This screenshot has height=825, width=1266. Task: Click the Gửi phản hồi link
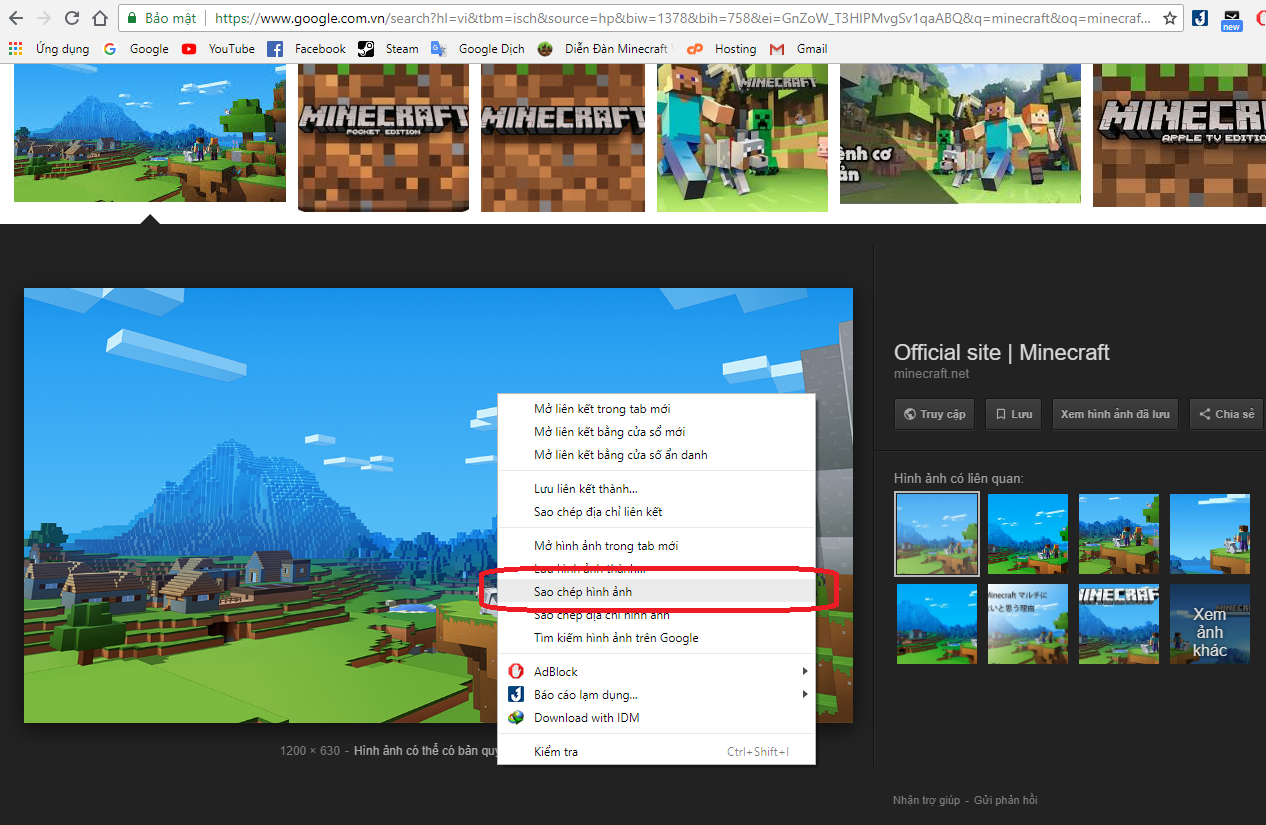pos(1006,800)
